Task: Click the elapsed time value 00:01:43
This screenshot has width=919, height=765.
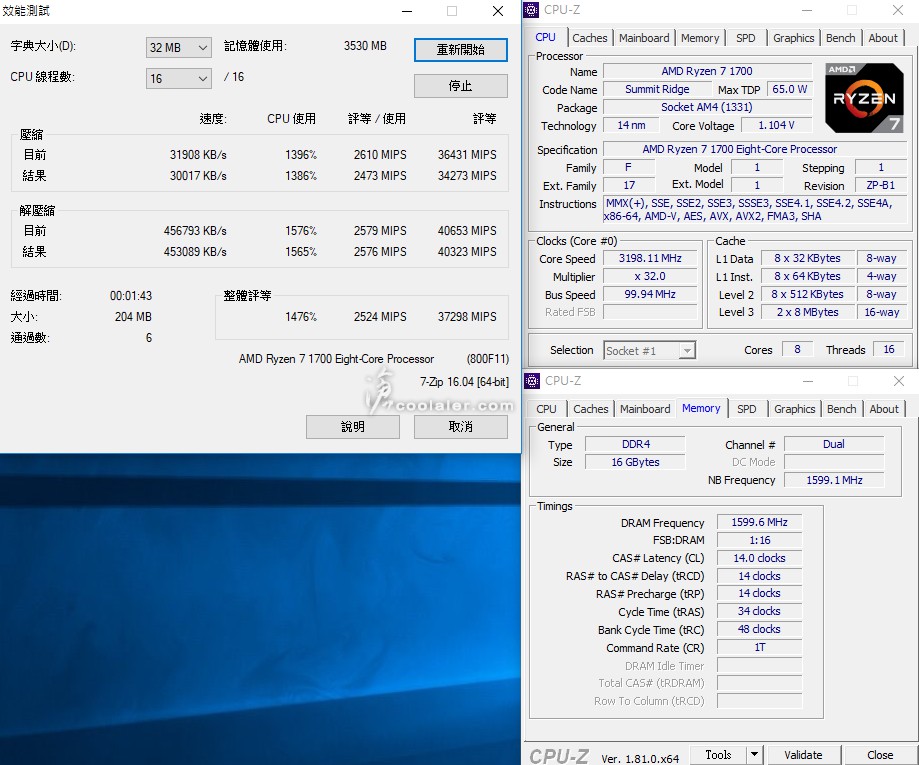Action: point(131,296)
